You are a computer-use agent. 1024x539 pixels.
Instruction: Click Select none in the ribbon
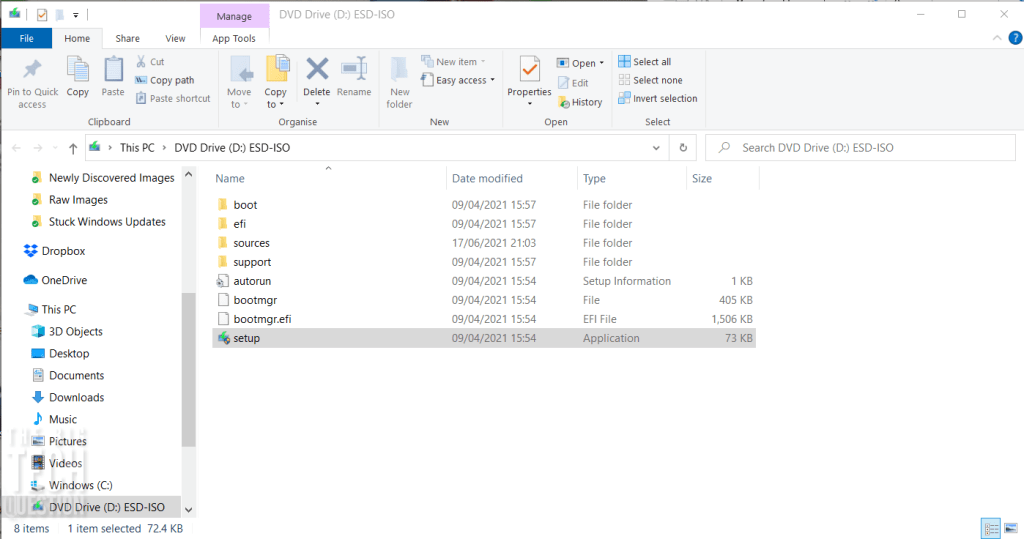coord(650,80)
